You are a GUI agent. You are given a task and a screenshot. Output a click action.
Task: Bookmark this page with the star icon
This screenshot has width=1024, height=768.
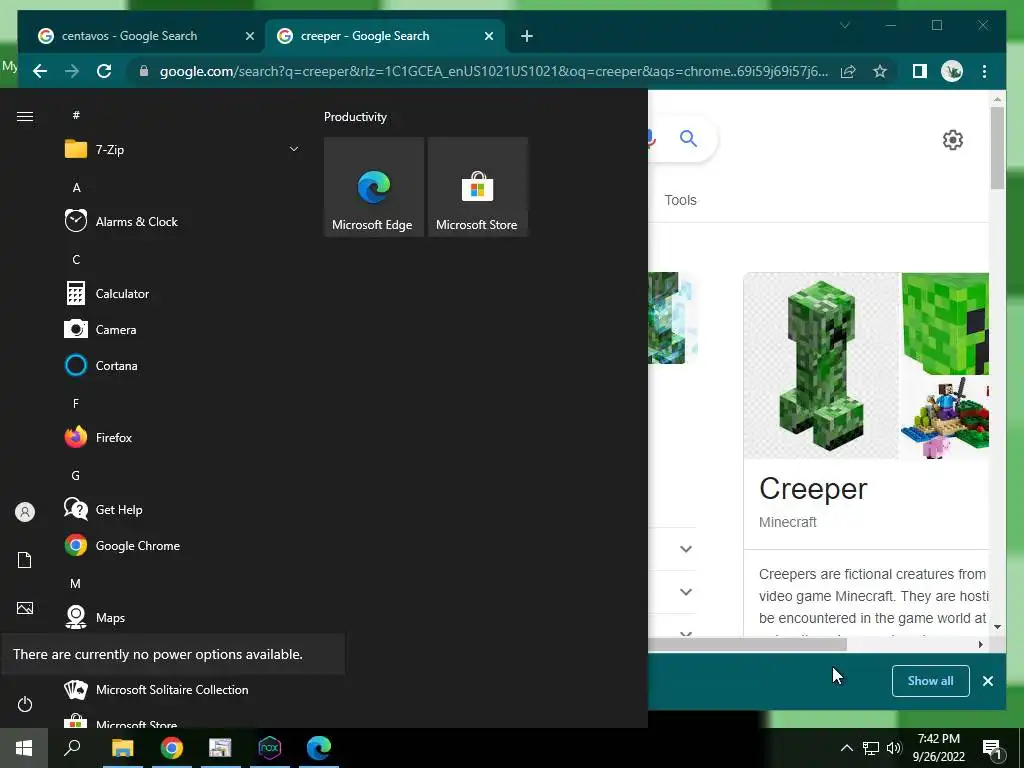880,71
